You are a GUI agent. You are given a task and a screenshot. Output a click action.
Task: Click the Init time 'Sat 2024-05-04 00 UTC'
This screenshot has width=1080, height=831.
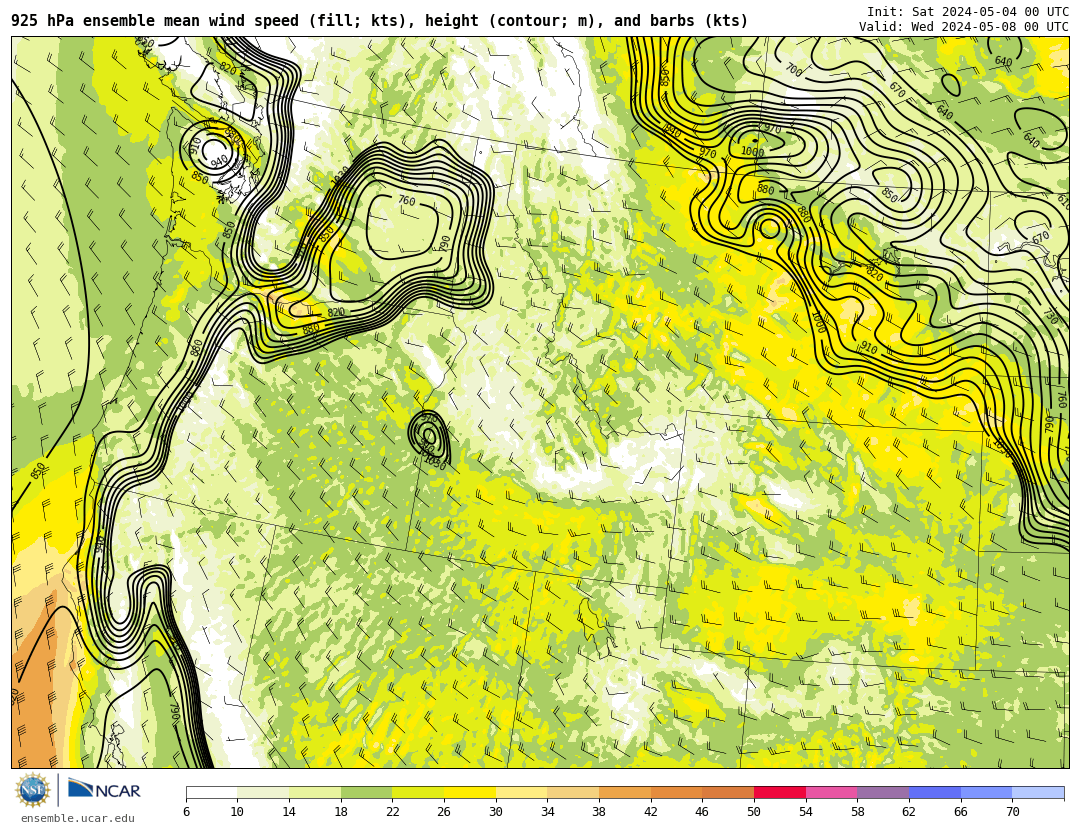pos(990,12)
